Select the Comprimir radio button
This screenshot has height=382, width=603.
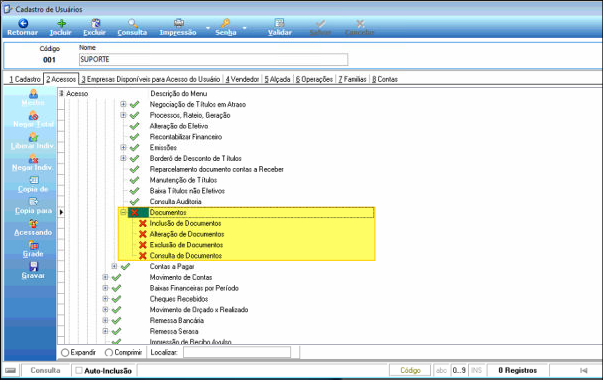[x=109, y=353]
